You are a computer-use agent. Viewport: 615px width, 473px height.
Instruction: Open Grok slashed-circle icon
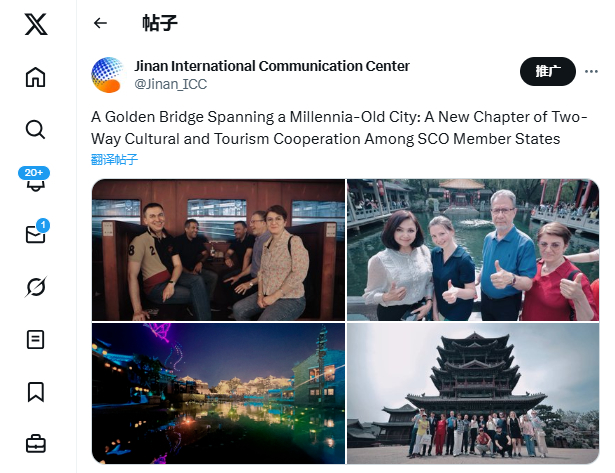36,287
